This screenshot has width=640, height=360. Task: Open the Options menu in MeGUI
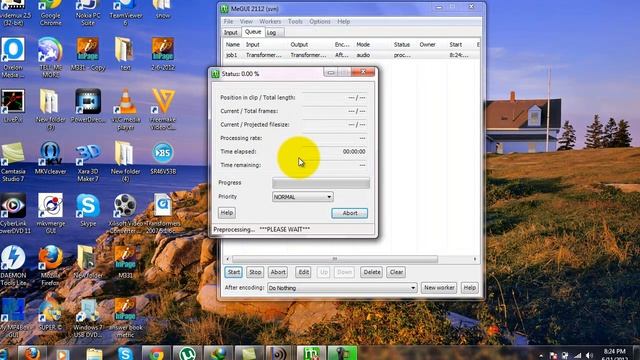[320, 21]
